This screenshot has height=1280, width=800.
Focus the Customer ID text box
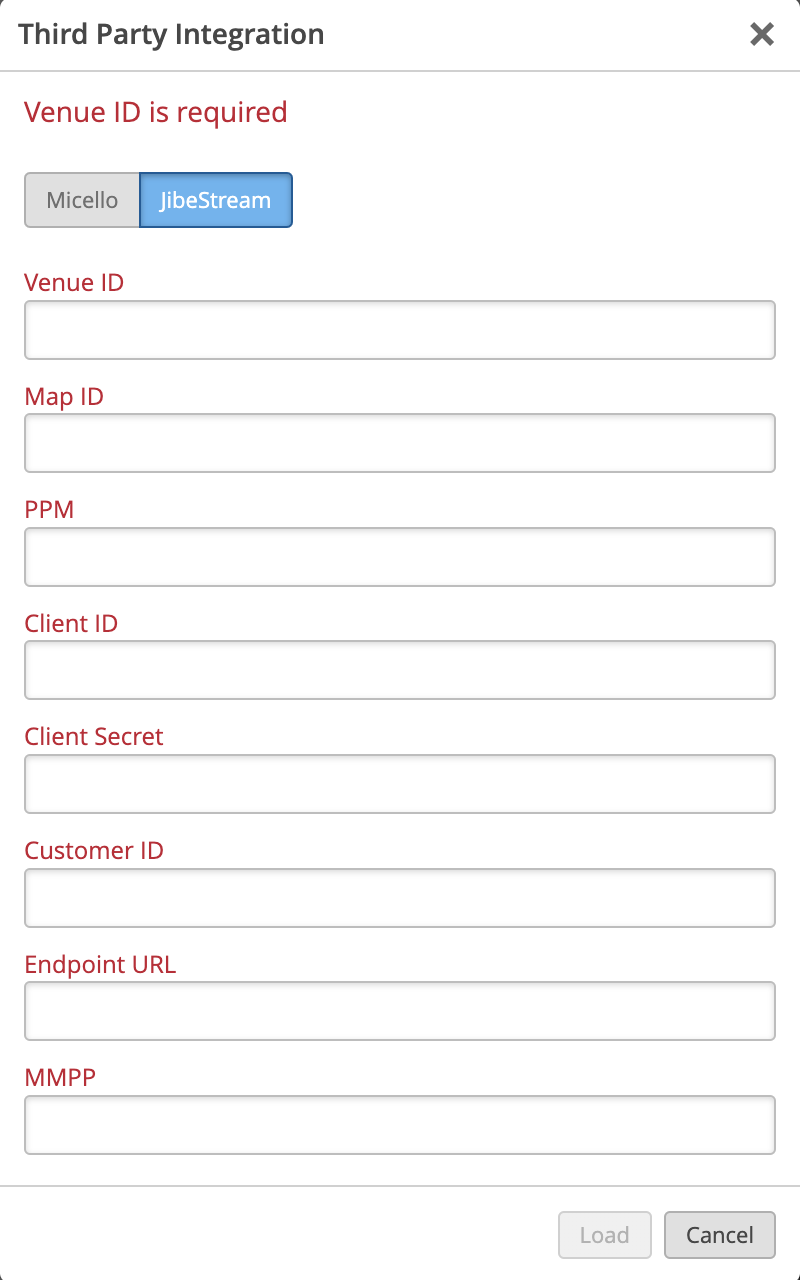pos(400,898)
